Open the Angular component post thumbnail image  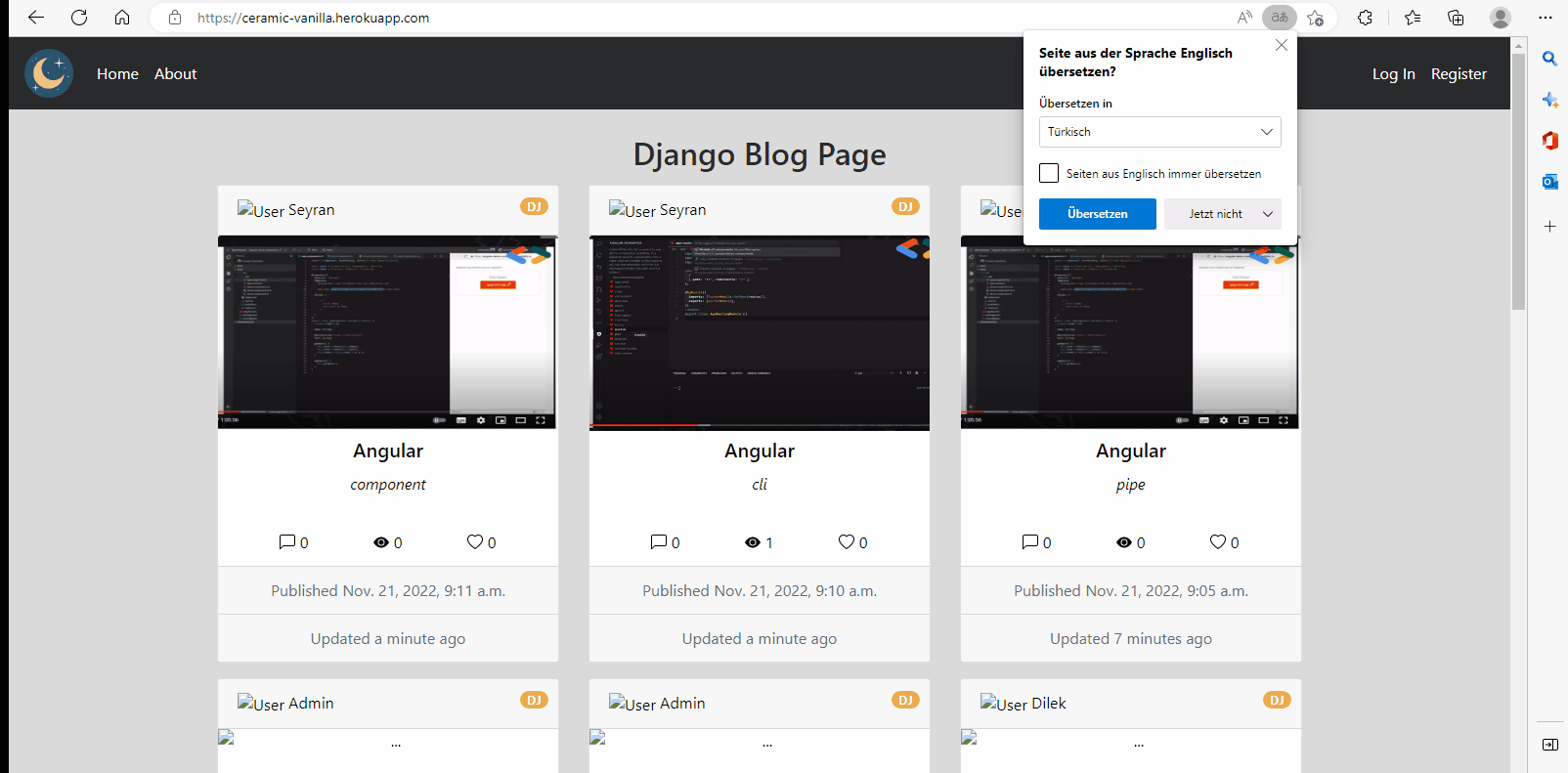tap(387, 332)
